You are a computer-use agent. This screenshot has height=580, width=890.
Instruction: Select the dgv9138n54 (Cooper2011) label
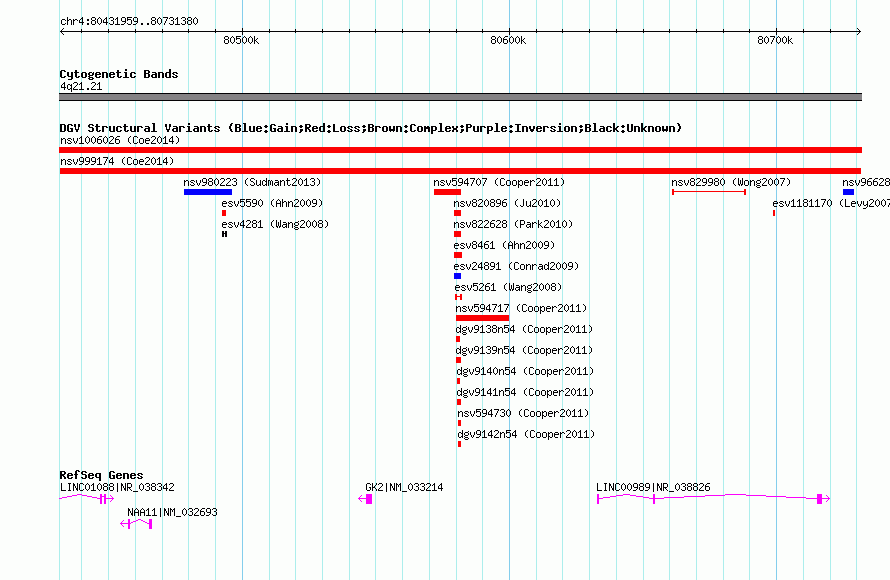pyautogui.click(x=524, y=329)
